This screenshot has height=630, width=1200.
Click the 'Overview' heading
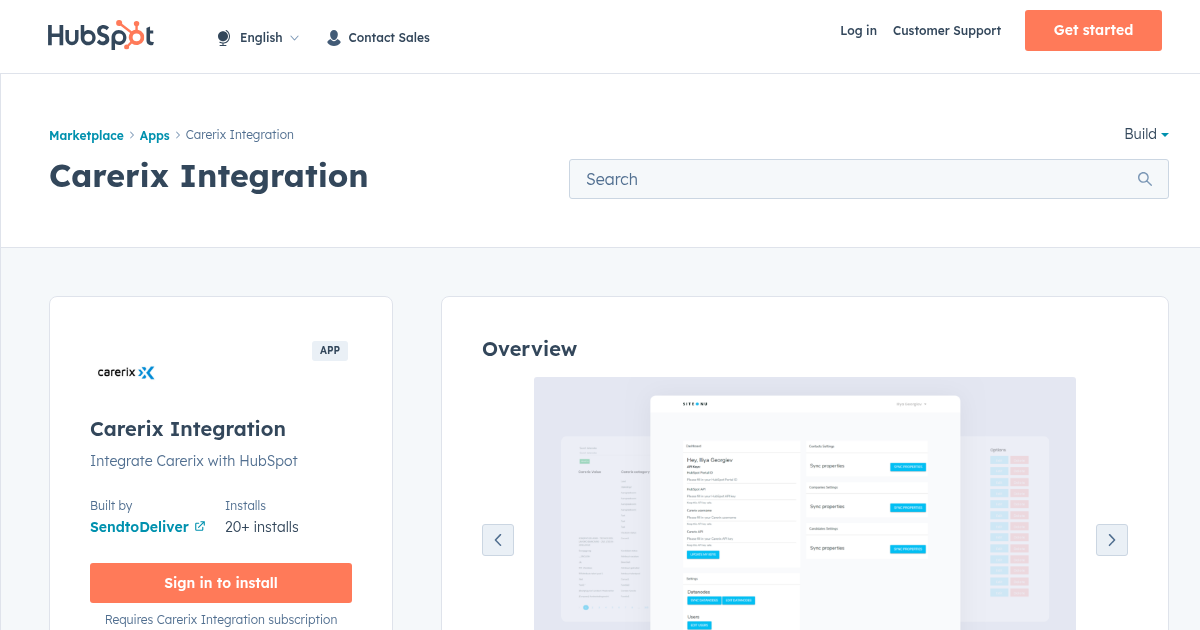coord(529,349)
